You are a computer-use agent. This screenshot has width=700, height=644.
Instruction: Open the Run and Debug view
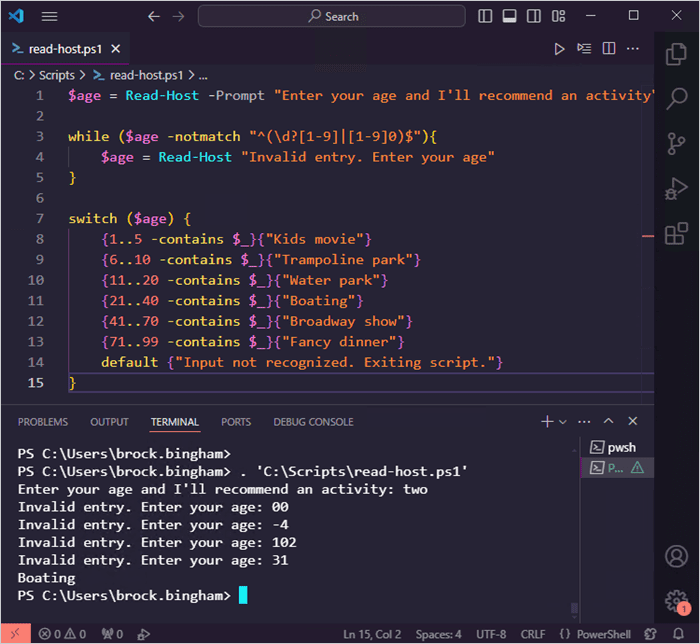676,189
